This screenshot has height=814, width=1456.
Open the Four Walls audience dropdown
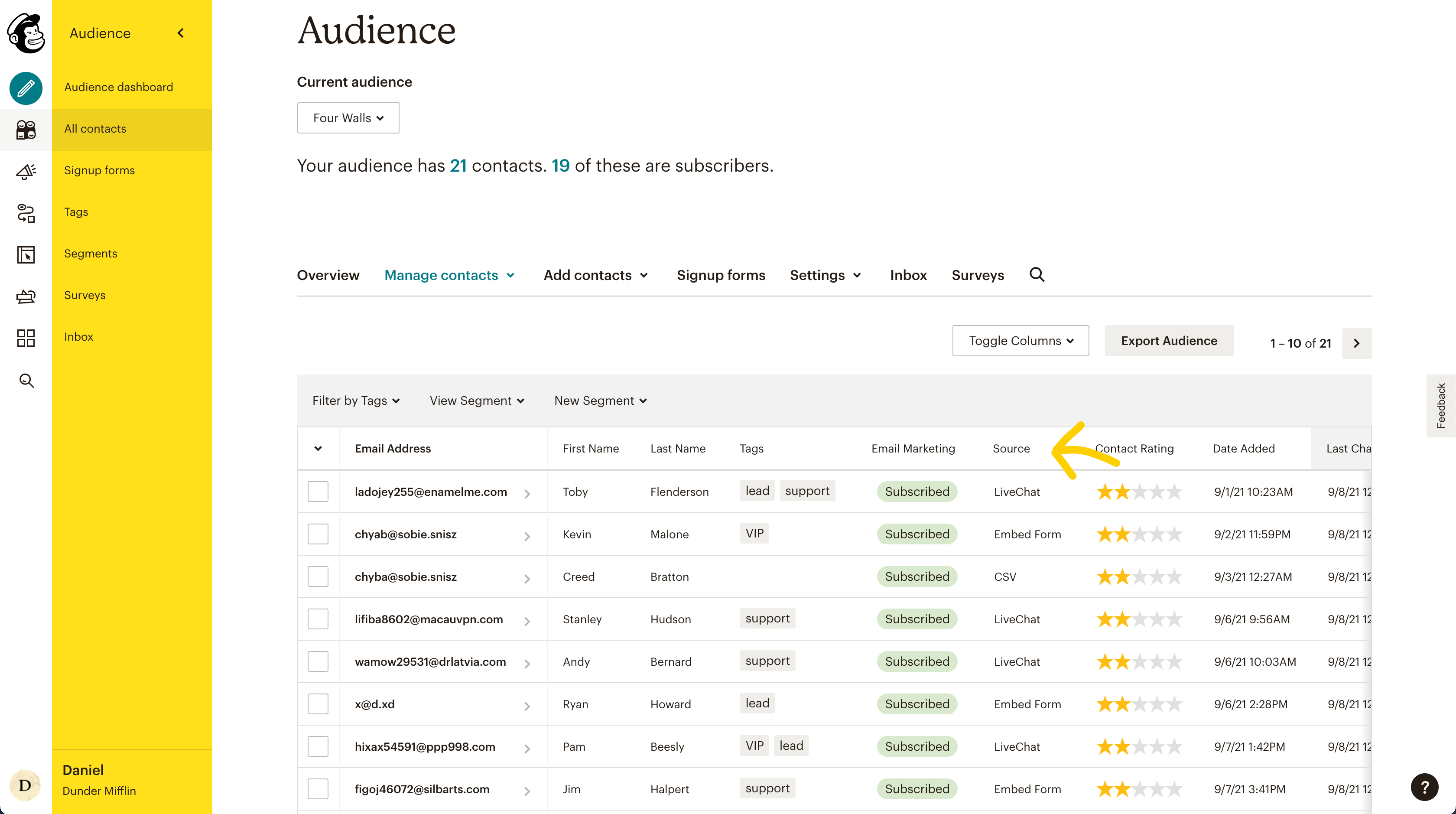(x=348, y=118)
